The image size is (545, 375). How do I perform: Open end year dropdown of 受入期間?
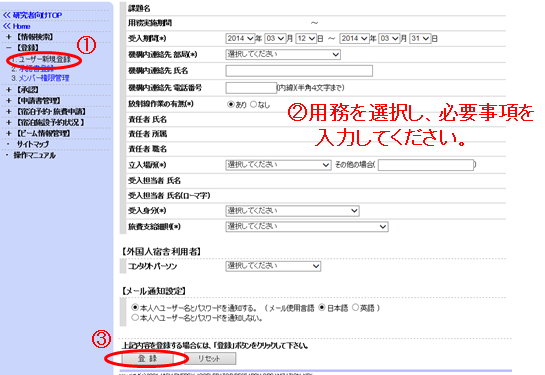354,39
